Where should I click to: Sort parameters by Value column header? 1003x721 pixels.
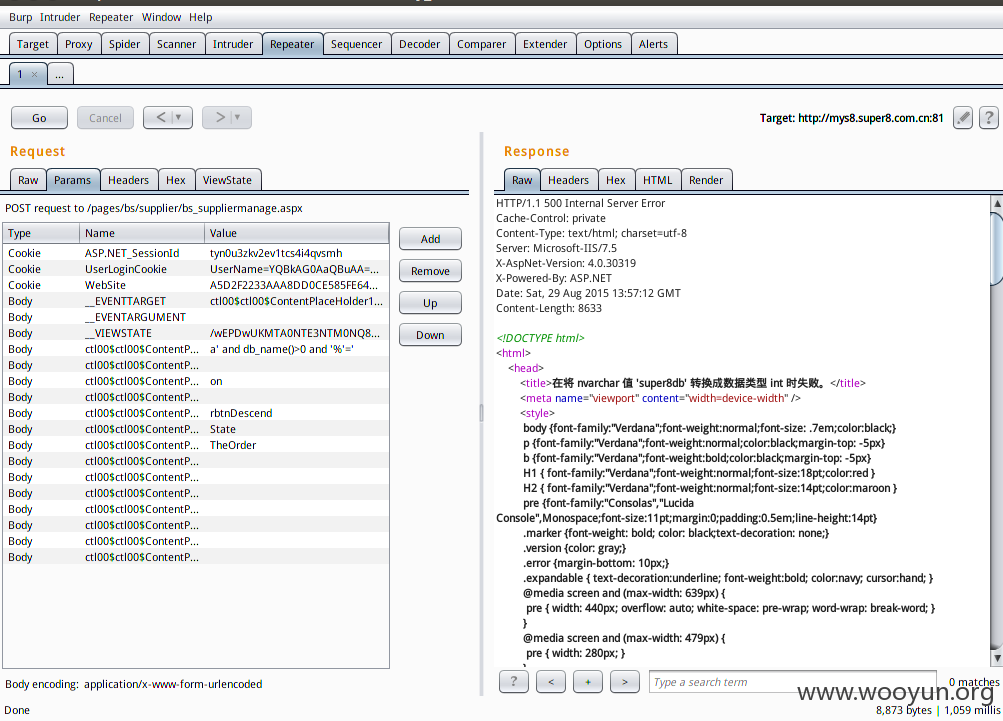click(297, 233)
